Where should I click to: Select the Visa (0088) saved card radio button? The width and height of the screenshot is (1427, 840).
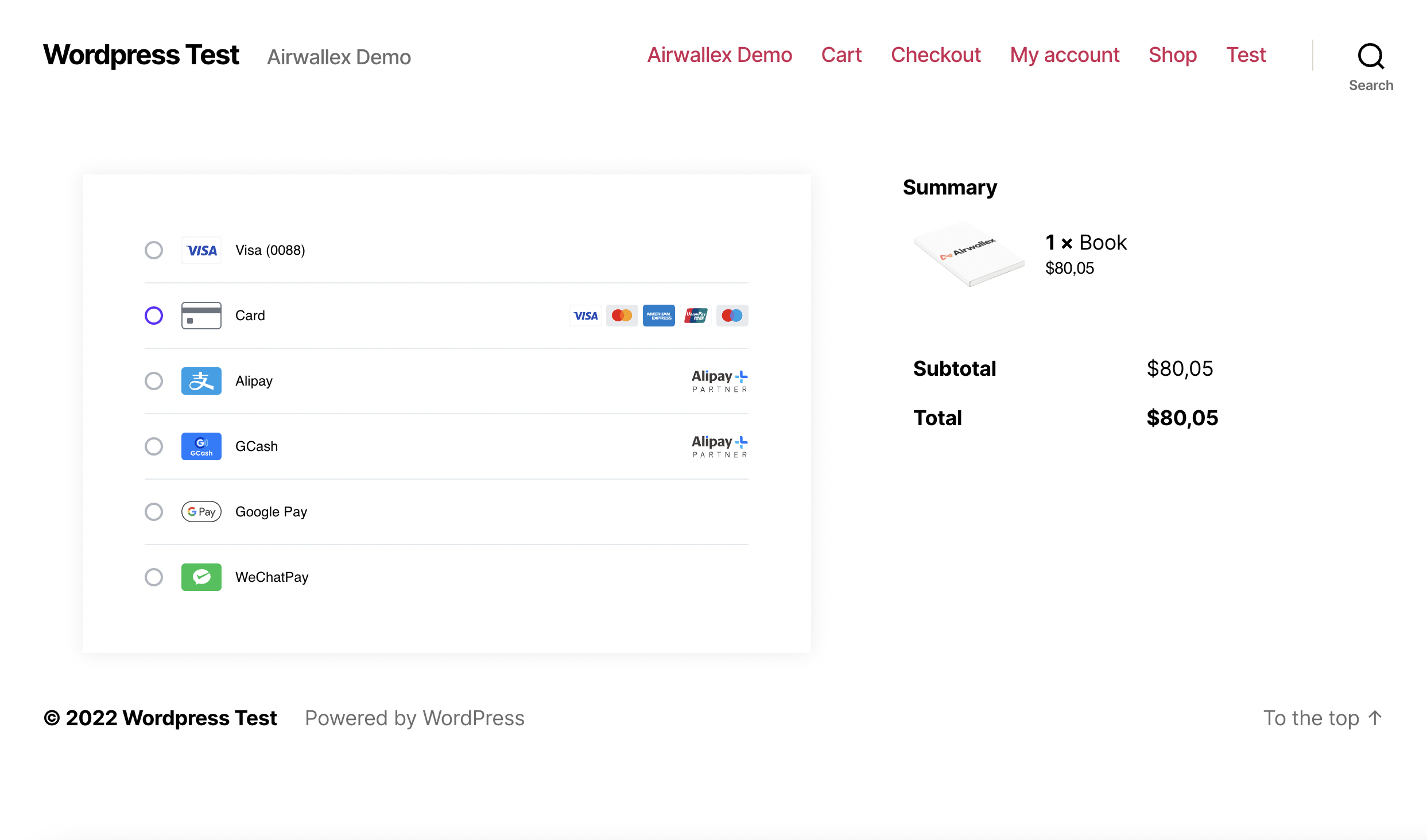click(x=154, y=250)
